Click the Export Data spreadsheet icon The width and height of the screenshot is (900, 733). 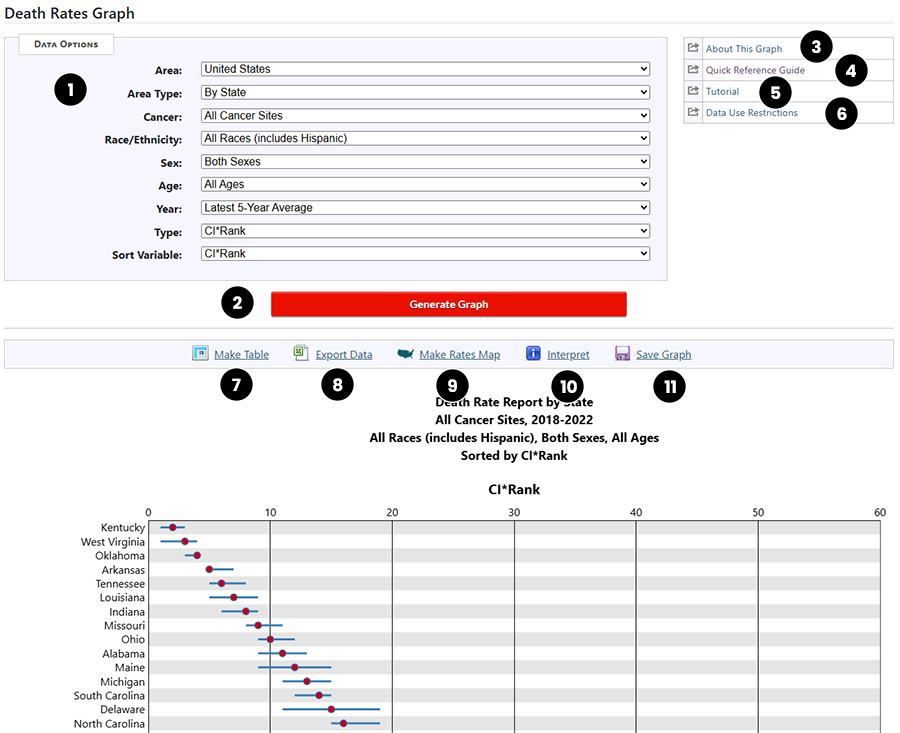pyautogui.click(x=300, y=354)
